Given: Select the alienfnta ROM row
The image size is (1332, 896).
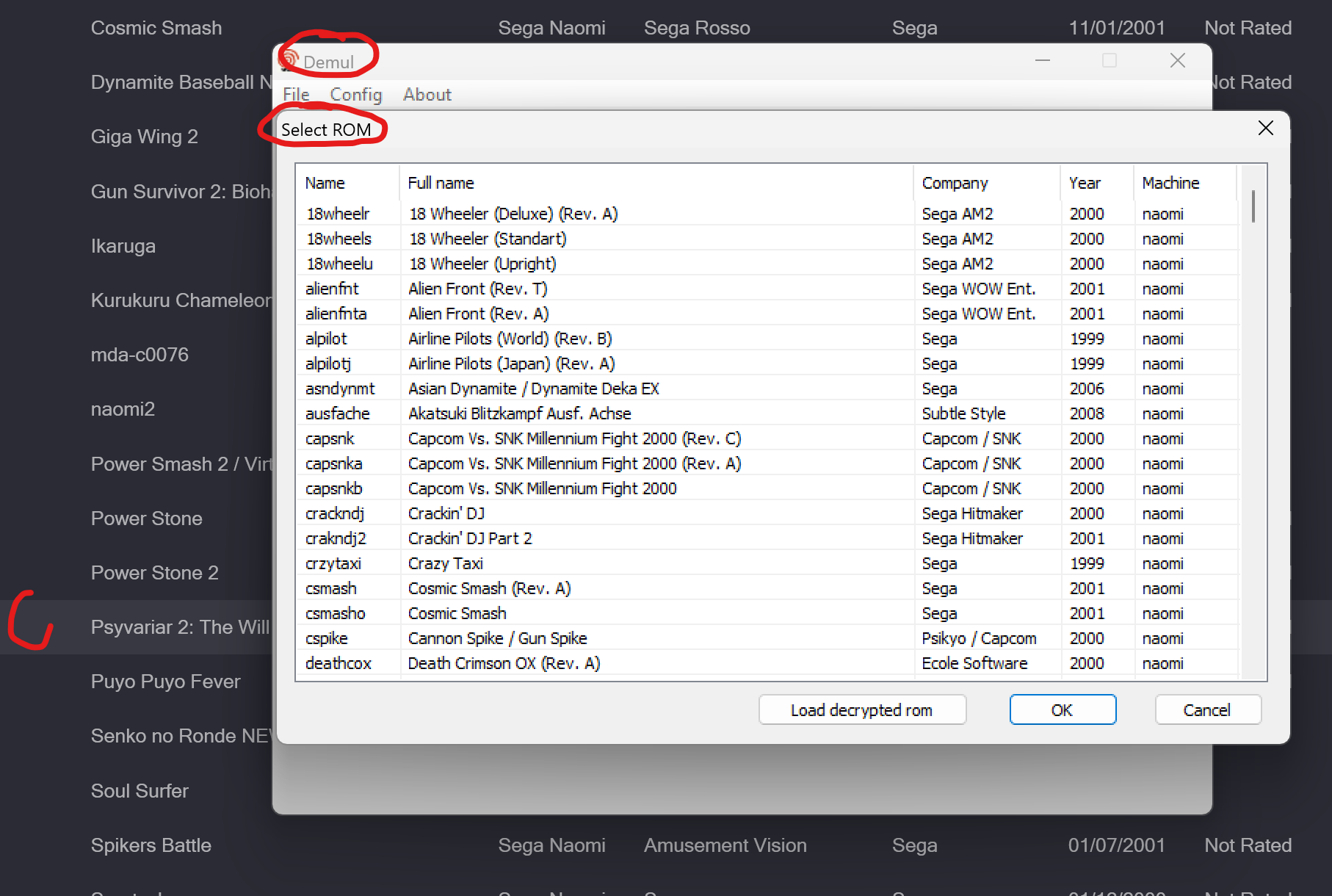Looking at the screenshot, I should point(767,314).
